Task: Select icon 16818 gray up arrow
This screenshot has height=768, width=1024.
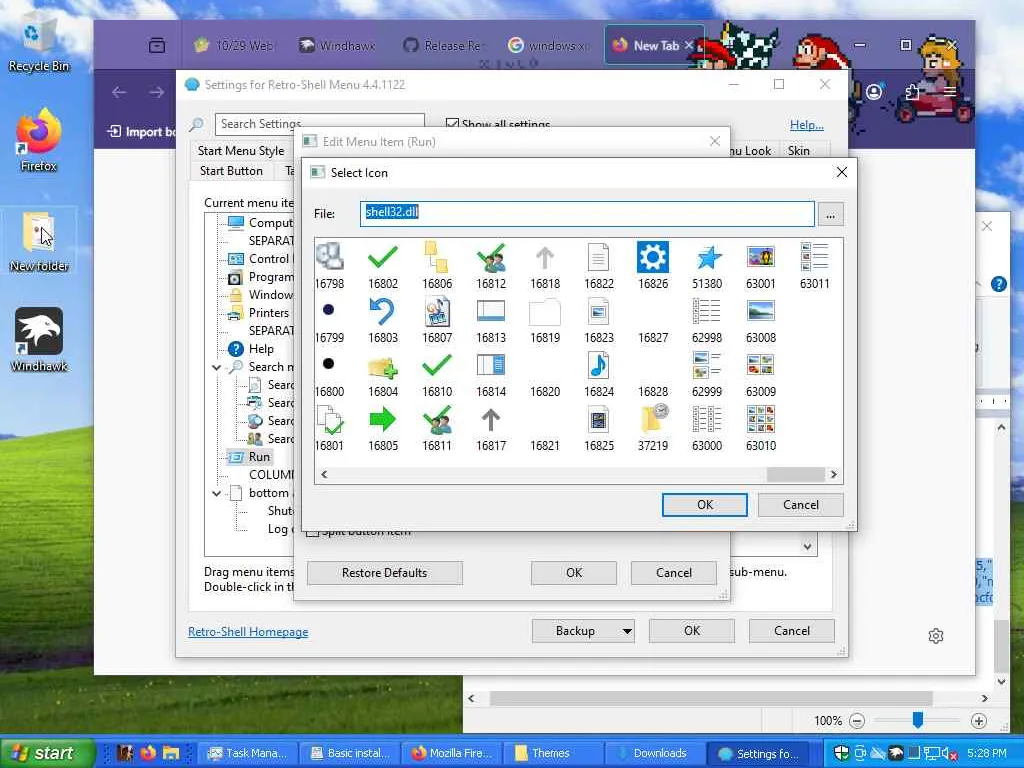Action: (545, 257)
